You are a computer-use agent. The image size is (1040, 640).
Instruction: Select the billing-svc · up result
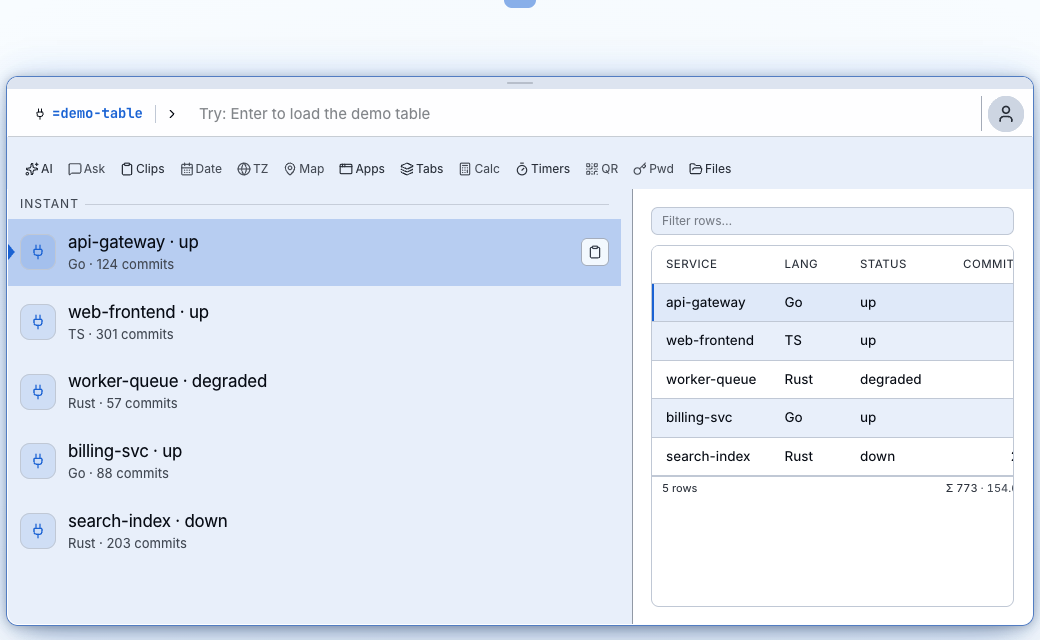click(314, 462)
